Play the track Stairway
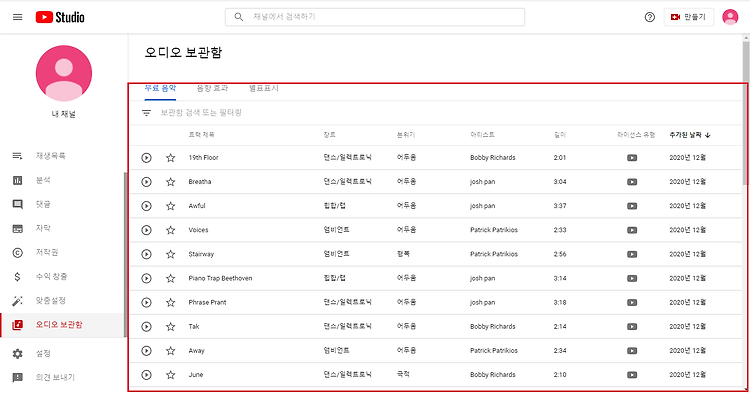 pyautogui.click(x=146, y=254)
